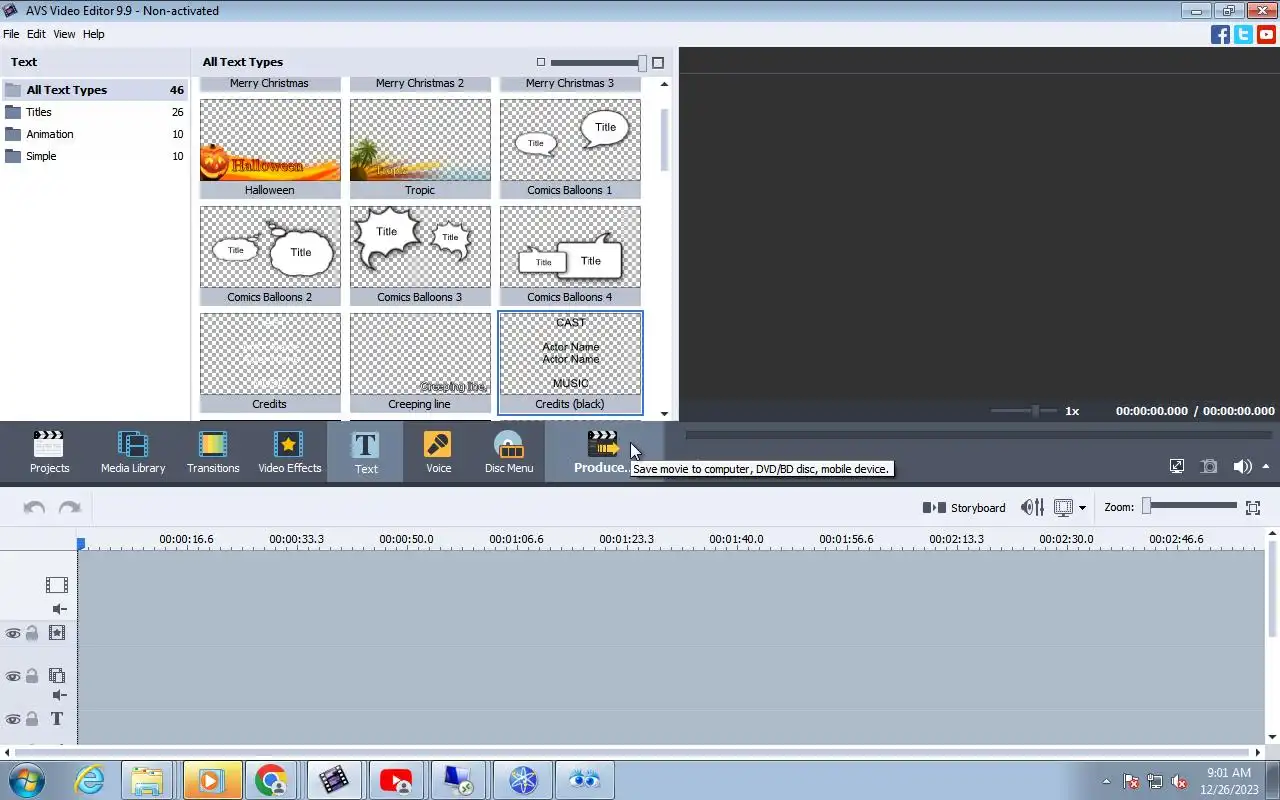Click the video effects track star icon
The height and width of the screenshot is (800, 1280).
point(57,633)
